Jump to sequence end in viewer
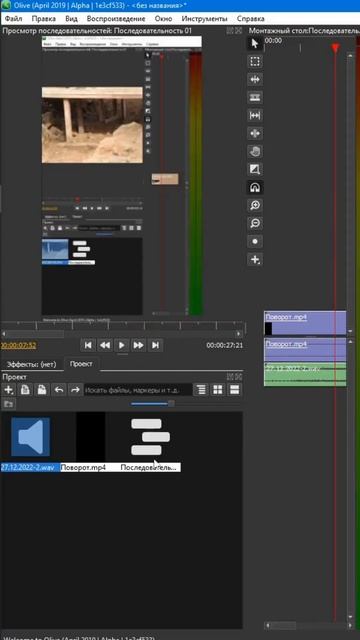Viewport: 360px width, 640px height. (155, 345)
